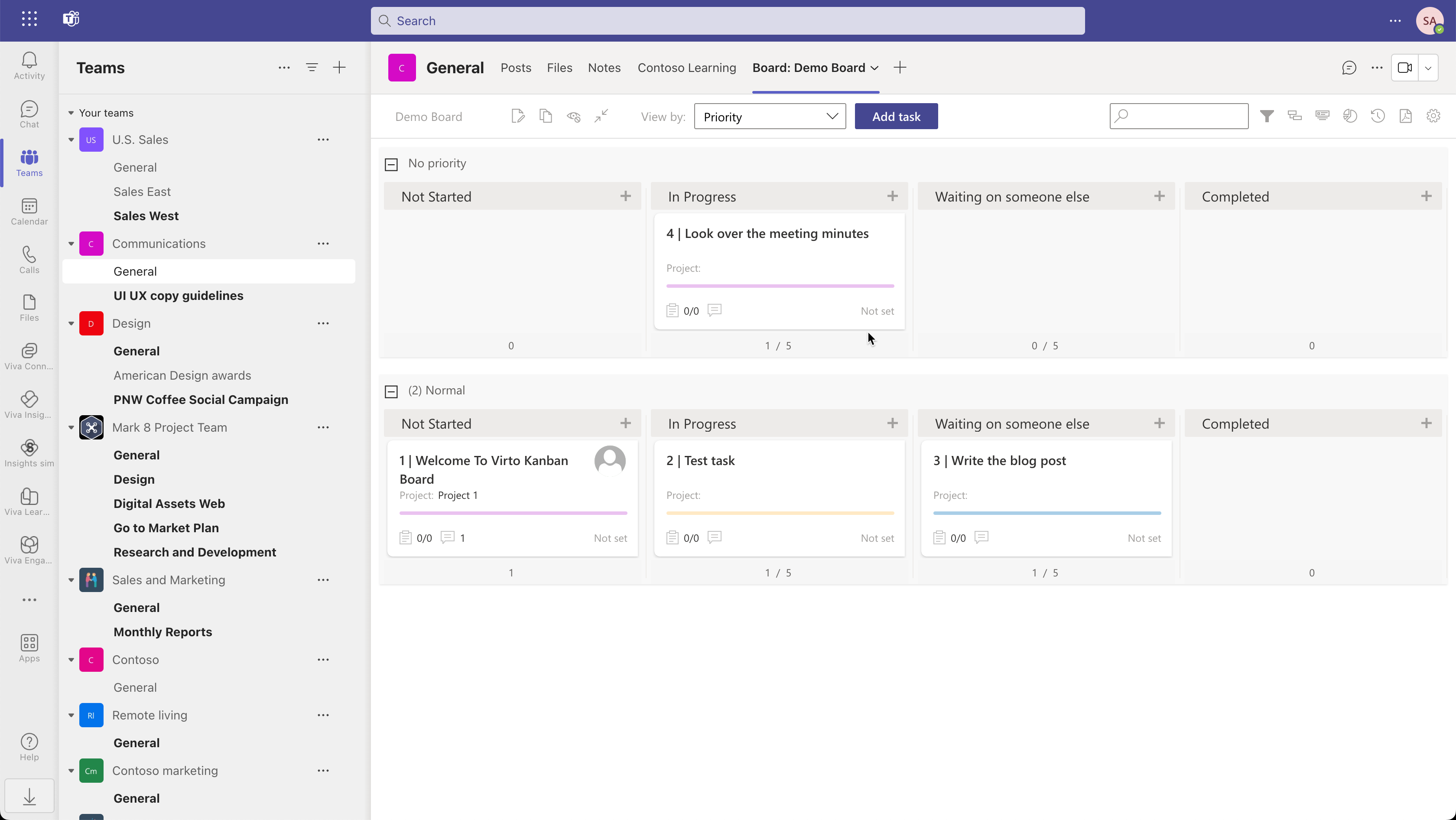Add task to Normal Completed column
This screenshot has height=820, width=1456.
tap(1426, 423)
